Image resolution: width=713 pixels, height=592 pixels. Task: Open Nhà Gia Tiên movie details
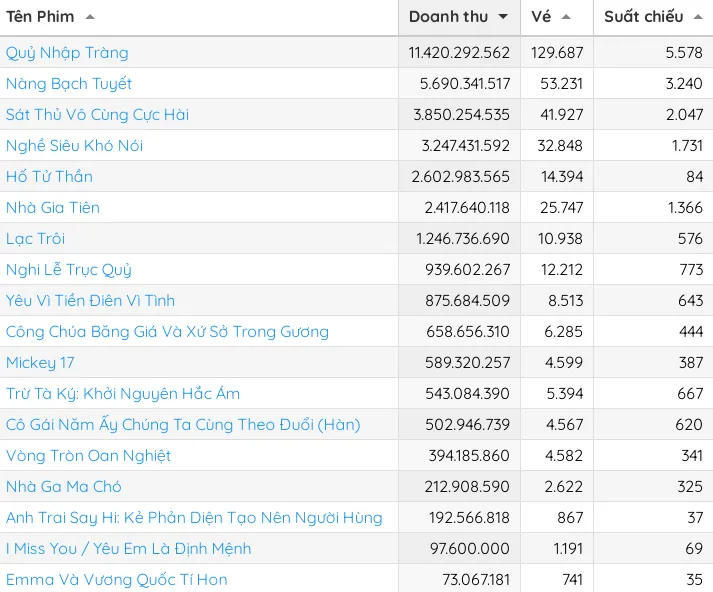tap(53, 207)
